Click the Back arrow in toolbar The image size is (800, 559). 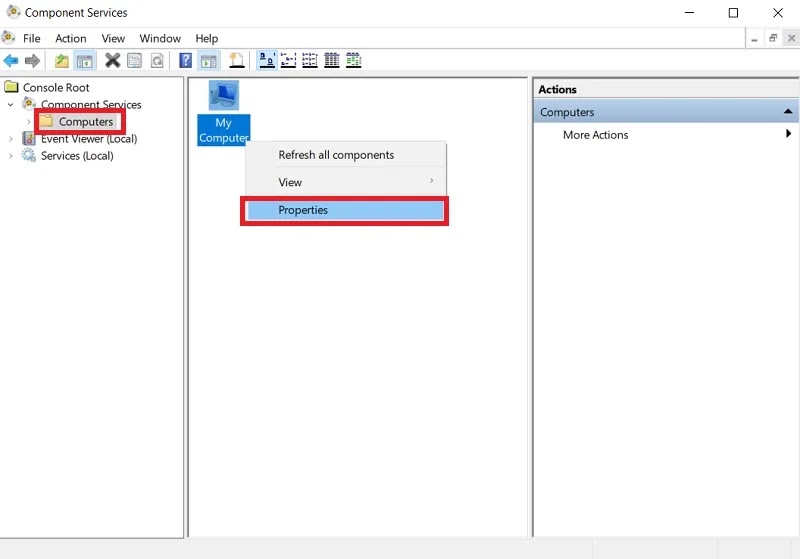point(11,61)
